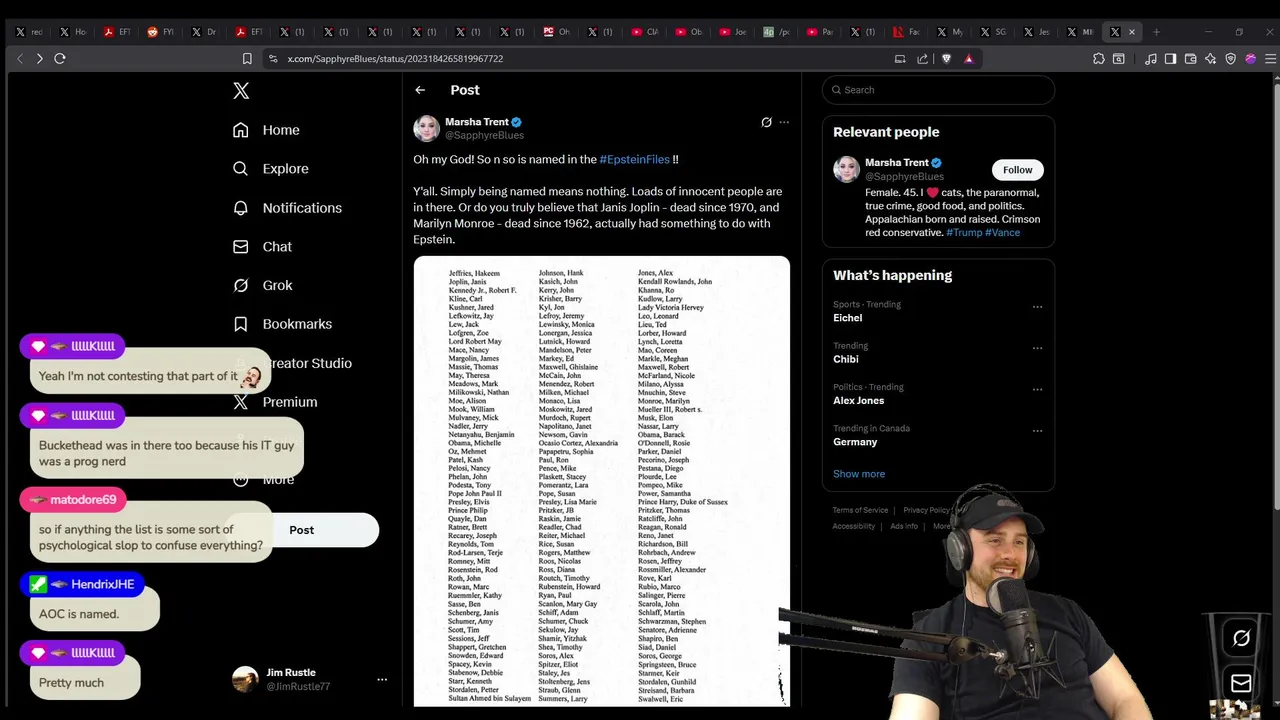The image size is (1280, 720).
Task: Open the #Trump hashtag in the bio
Action: (964, 232)
